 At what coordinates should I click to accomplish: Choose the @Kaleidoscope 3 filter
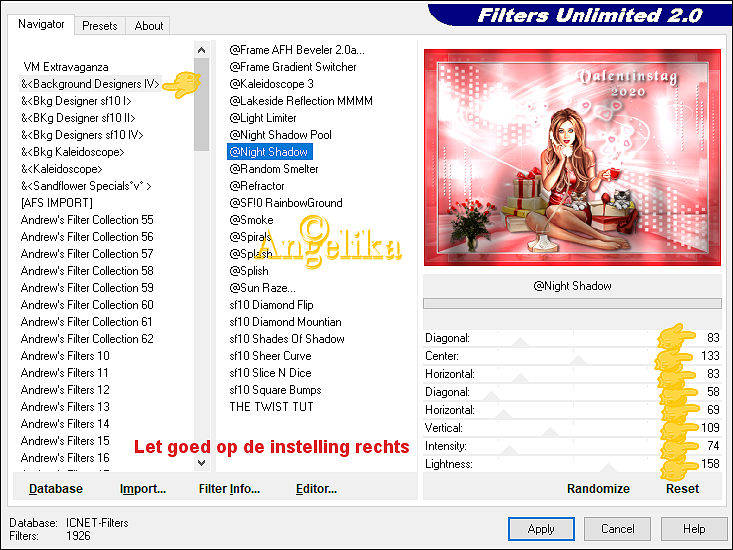click(x=271, y=84)
